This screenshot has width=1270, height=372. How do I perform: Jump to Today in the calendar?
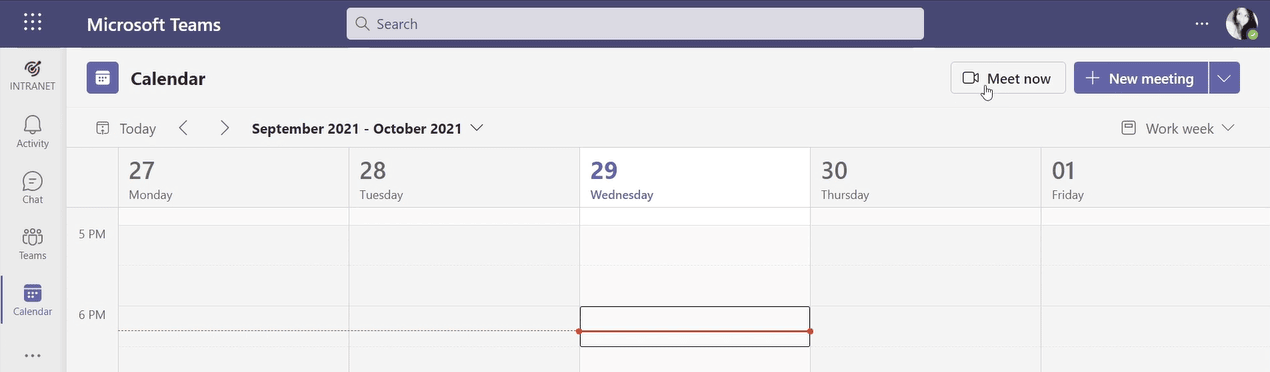pos(126,128)
